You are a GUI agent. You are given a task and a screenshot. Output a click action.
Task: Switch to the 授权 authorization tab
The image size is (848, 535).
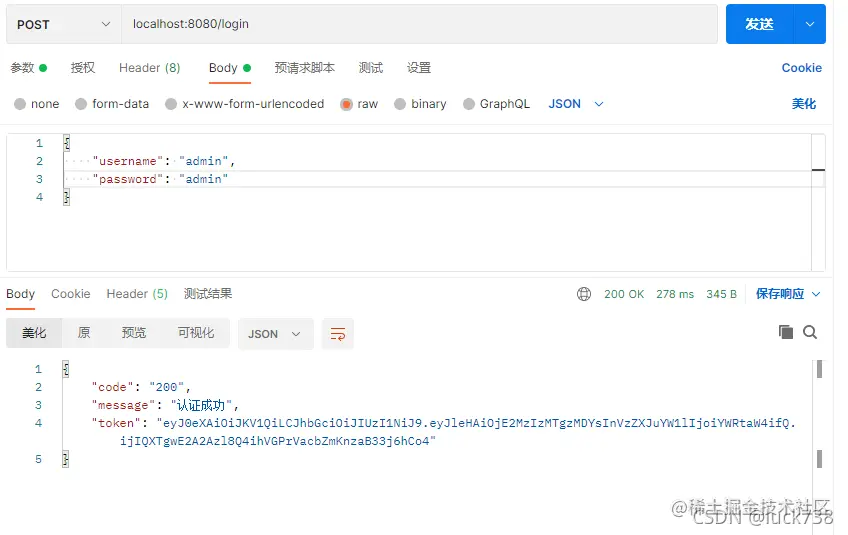83,68
